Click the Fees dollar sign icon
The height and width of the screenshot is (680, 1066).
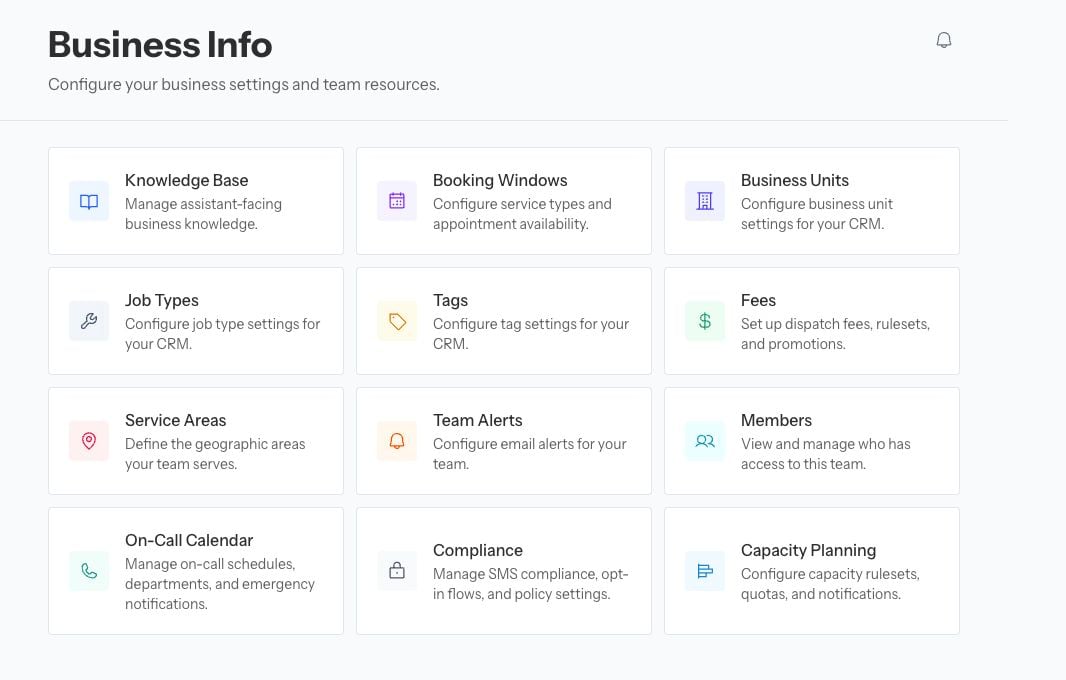[x=705, y=321]
